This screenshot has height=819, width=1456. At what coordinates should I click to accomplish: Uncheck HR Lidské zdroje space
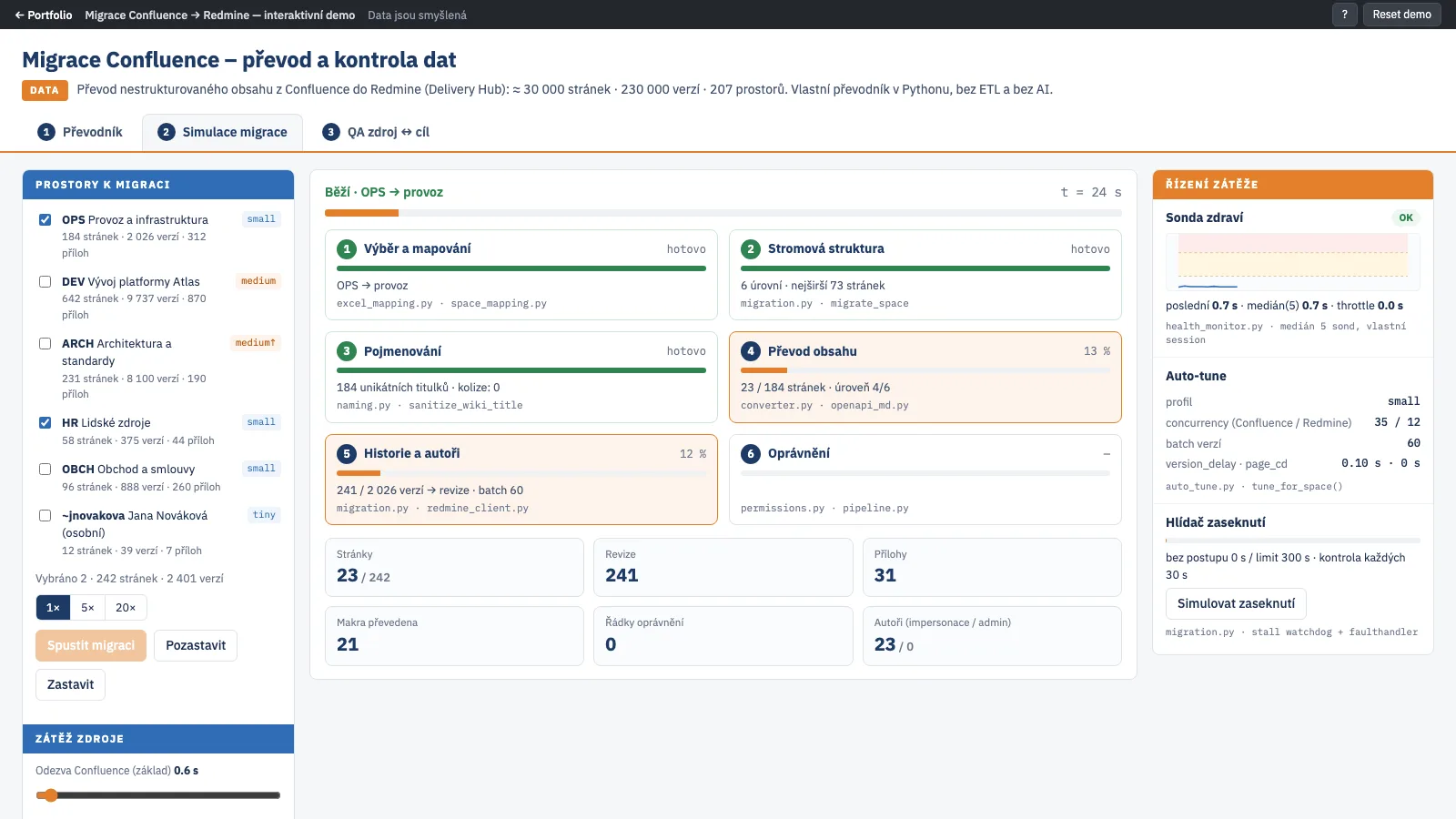45,422
